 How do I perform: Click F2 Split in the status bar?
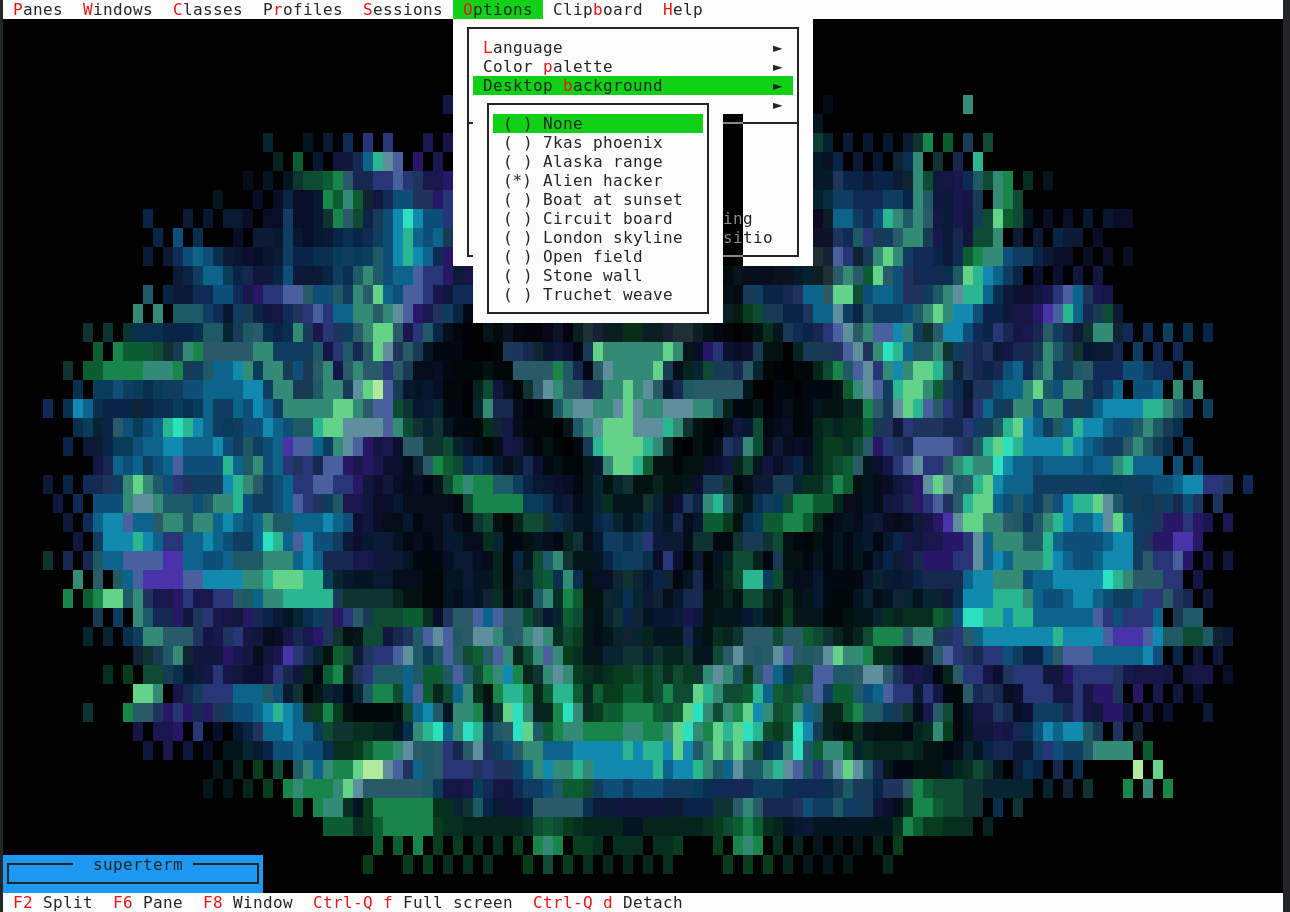coord(53,902)
